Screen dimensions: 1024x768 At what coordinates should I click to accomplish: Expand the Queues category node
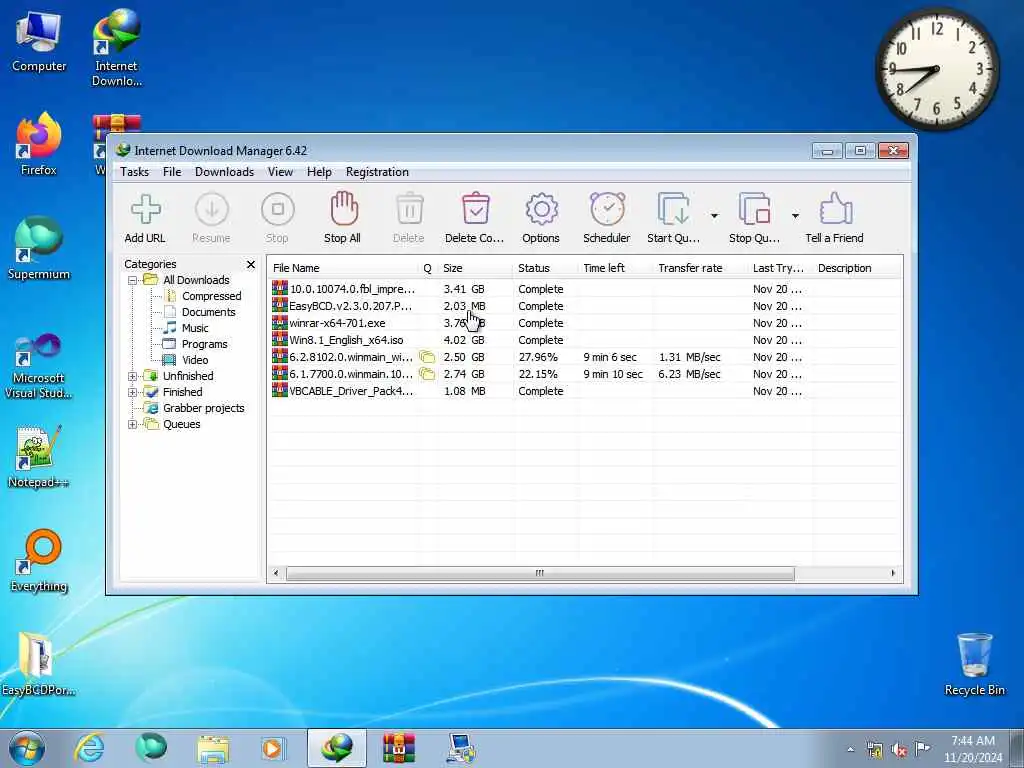(x=132, y=424)
